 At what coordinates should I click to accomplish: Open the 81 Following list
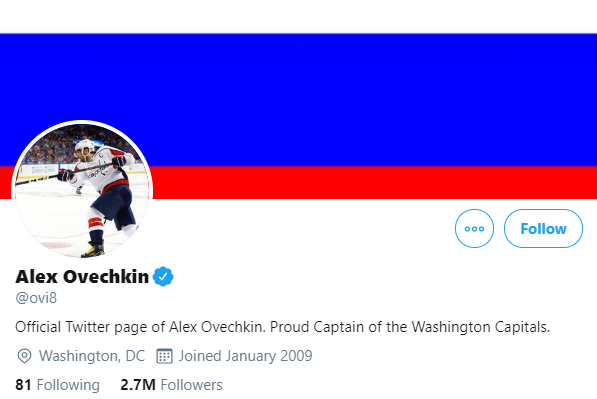pos(57,385)
